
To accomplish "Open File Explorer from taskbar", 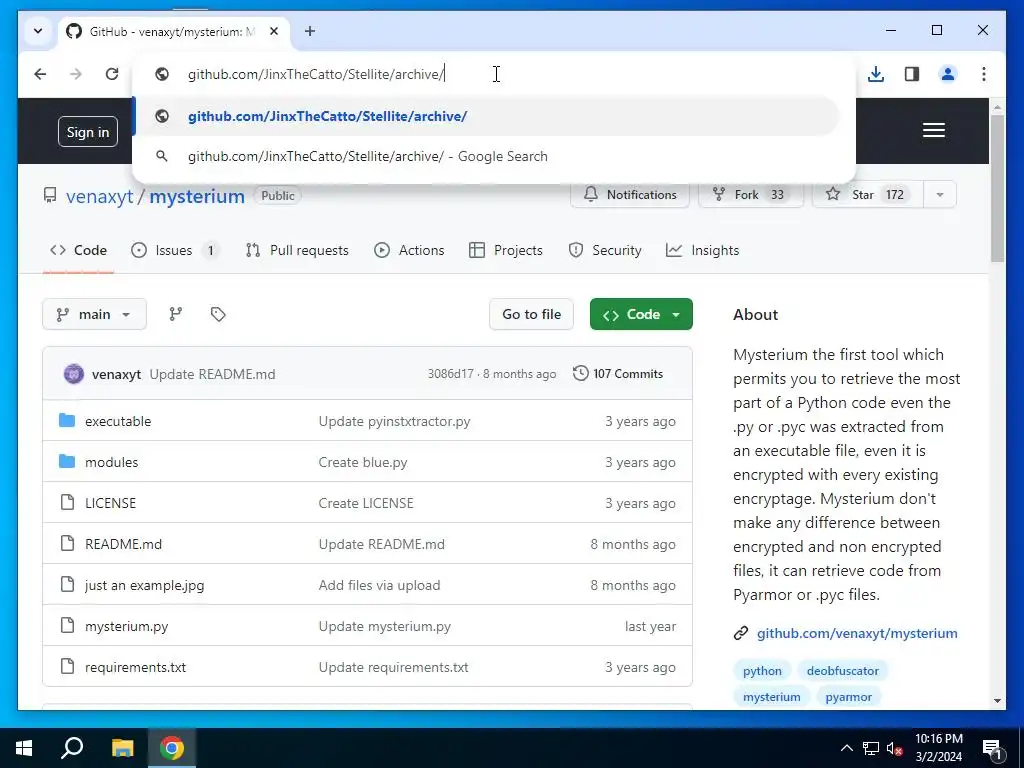I will pyautogui.click(x=122, y=748).
